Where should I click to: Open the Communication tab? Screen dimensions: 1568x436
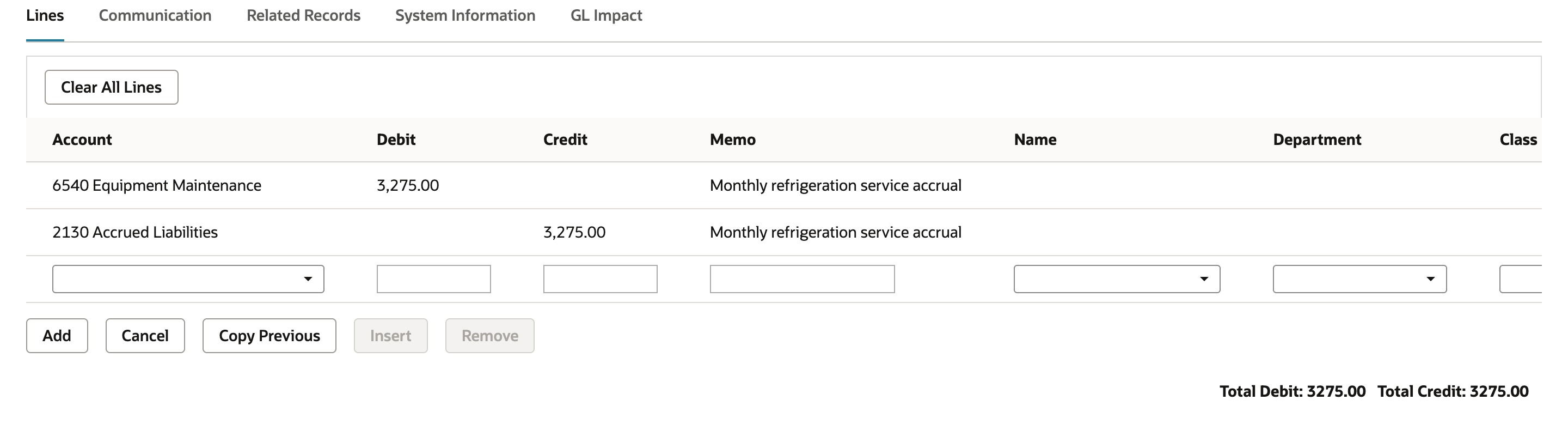(155, 16)
